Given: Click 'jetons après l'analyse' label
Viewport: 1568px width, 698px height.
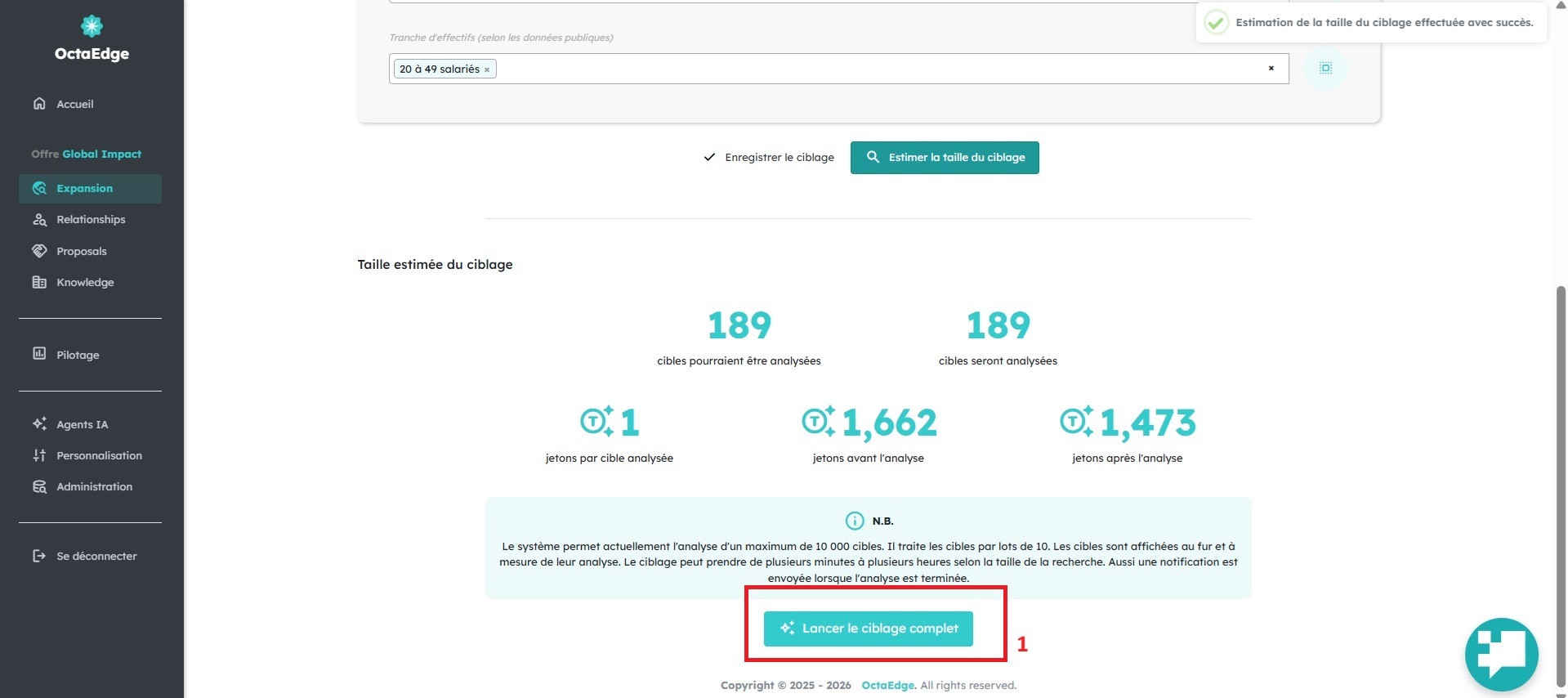Looking at the screenshot, I should pyautogui.click(x=1127, y=458).
